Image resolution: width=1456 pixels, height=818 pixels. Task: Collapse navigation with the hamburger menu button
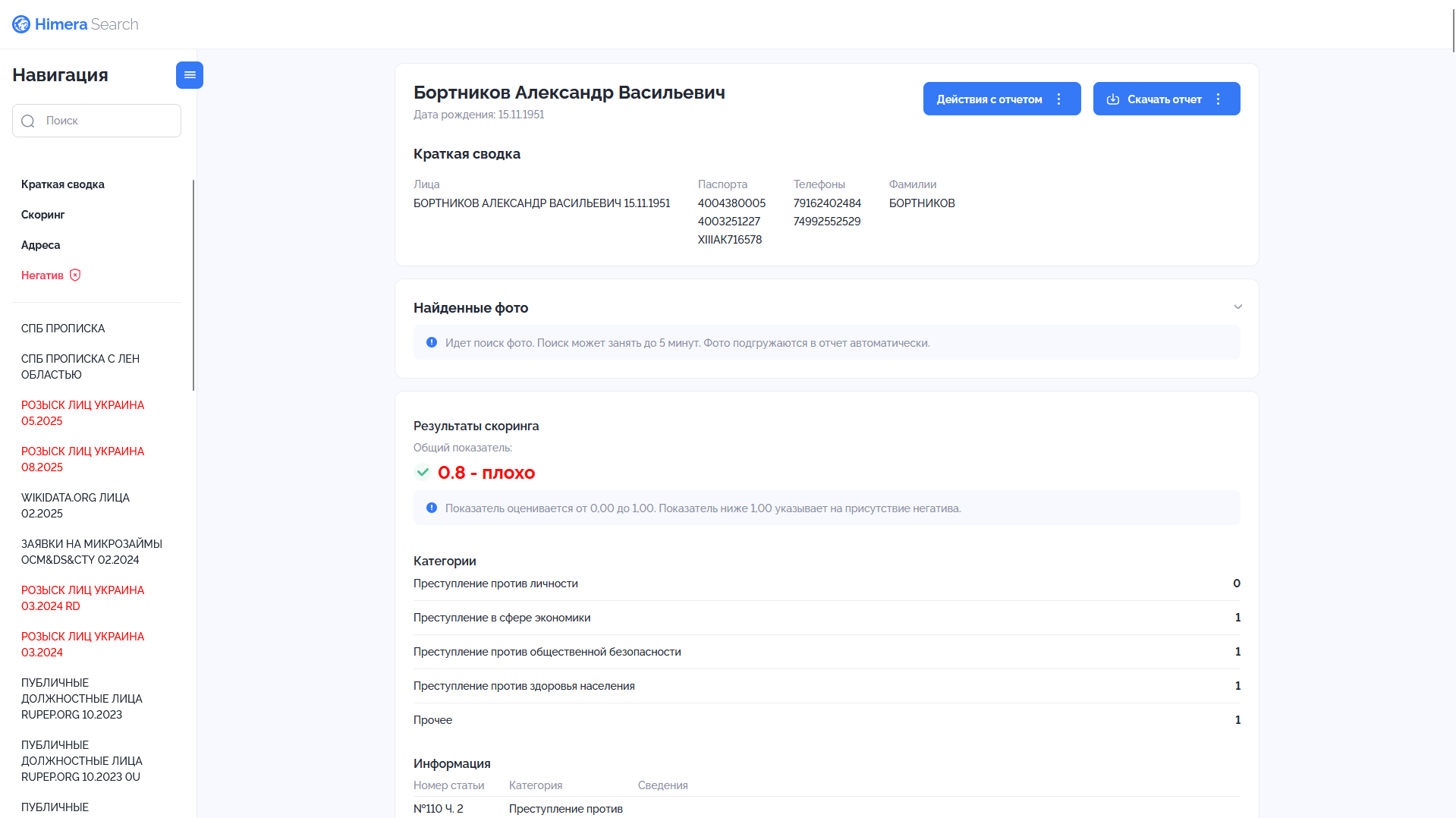click(190, 75)
